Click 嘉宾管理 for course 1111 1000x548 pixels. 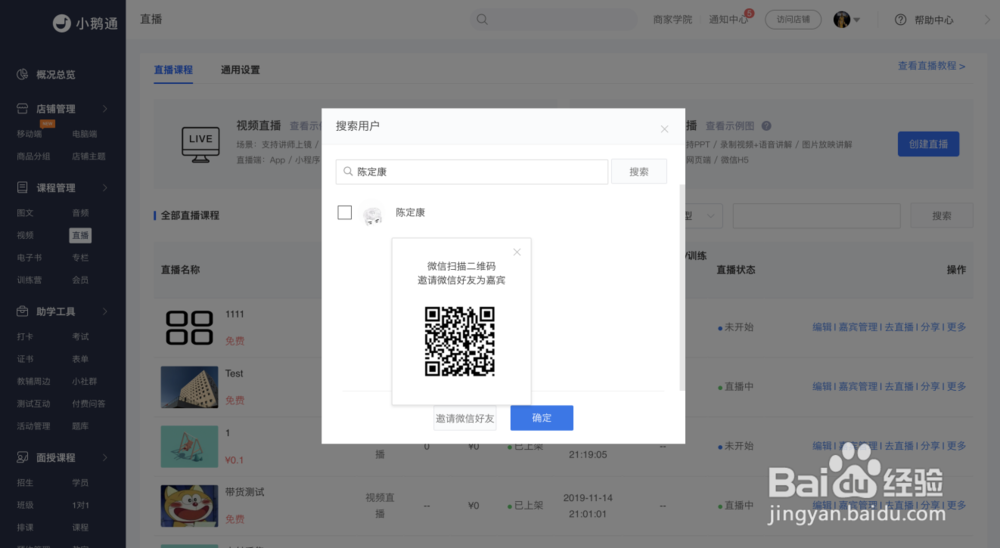pyautogui.click(x=858, y=327)
